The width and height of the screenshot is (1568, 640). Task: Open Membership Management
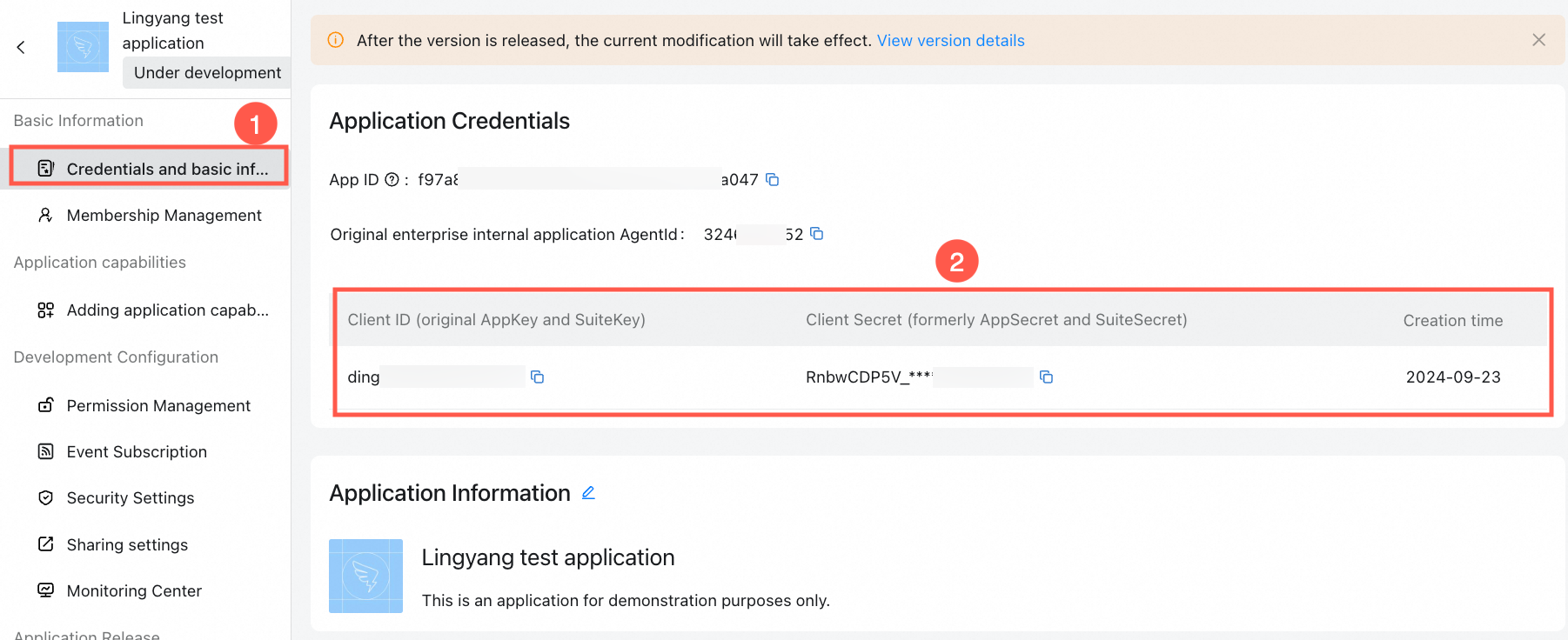pos(148,215)
